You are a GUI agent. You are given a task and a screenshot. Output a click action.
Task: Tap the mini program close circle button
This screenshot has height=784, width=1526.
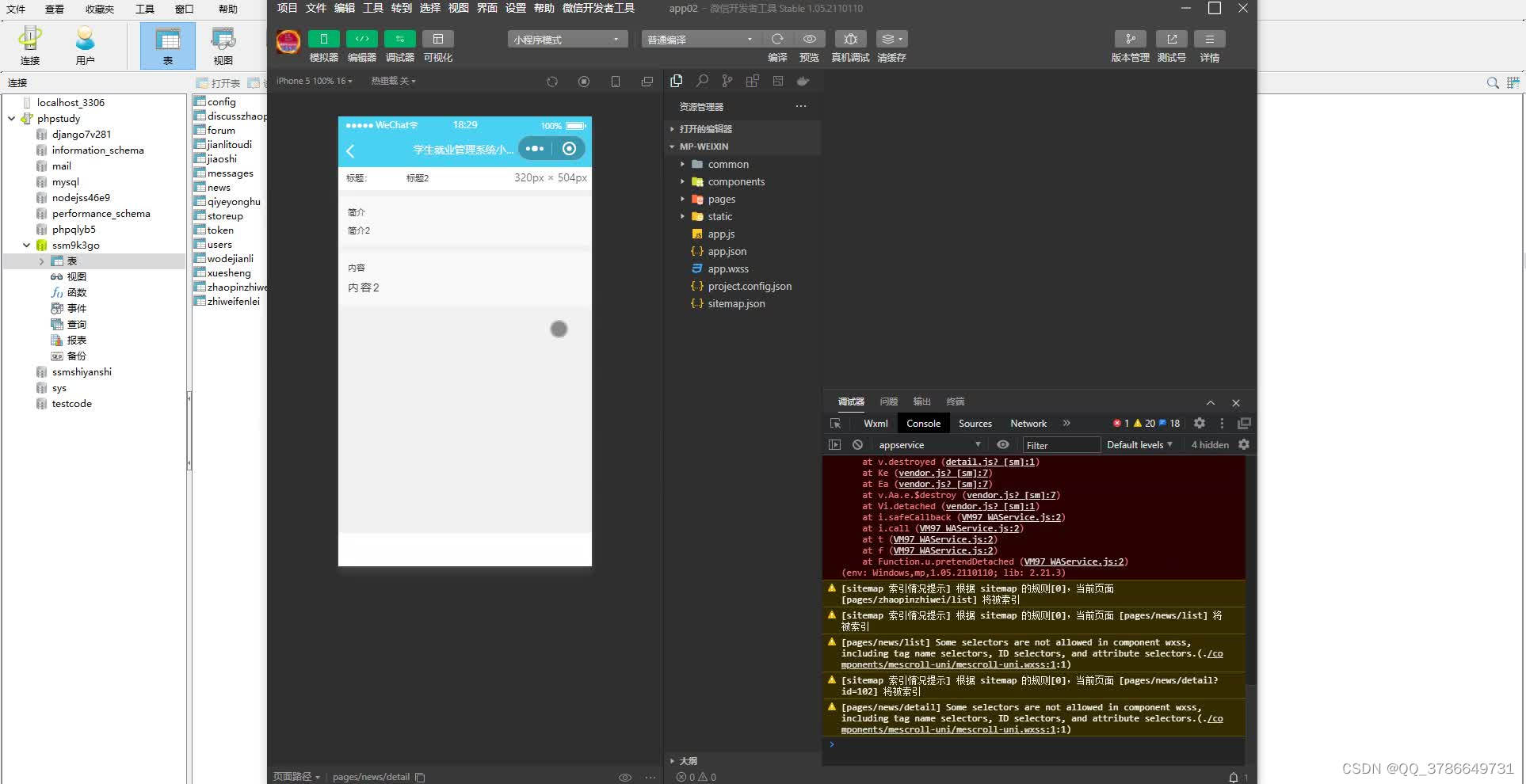tap(569, 148)
